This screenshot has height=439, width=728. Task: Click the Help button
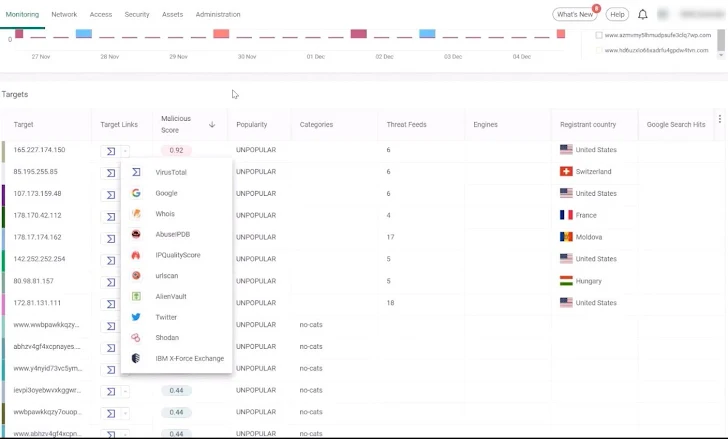(617, 15)
